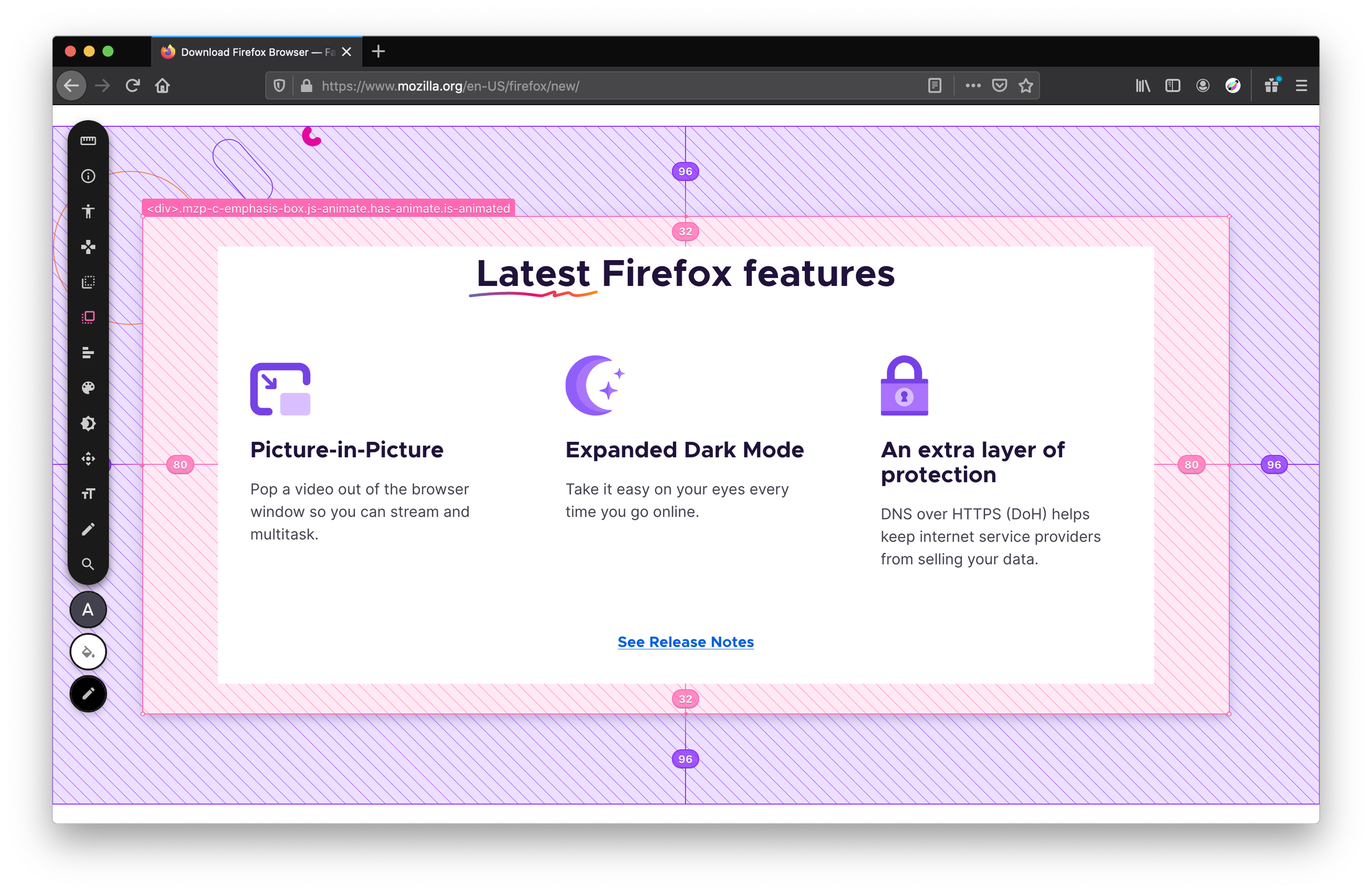Click the pink div.mzp-c-emphasis-box element label
Screen dimensions: 1372x893
pos(329,208)
